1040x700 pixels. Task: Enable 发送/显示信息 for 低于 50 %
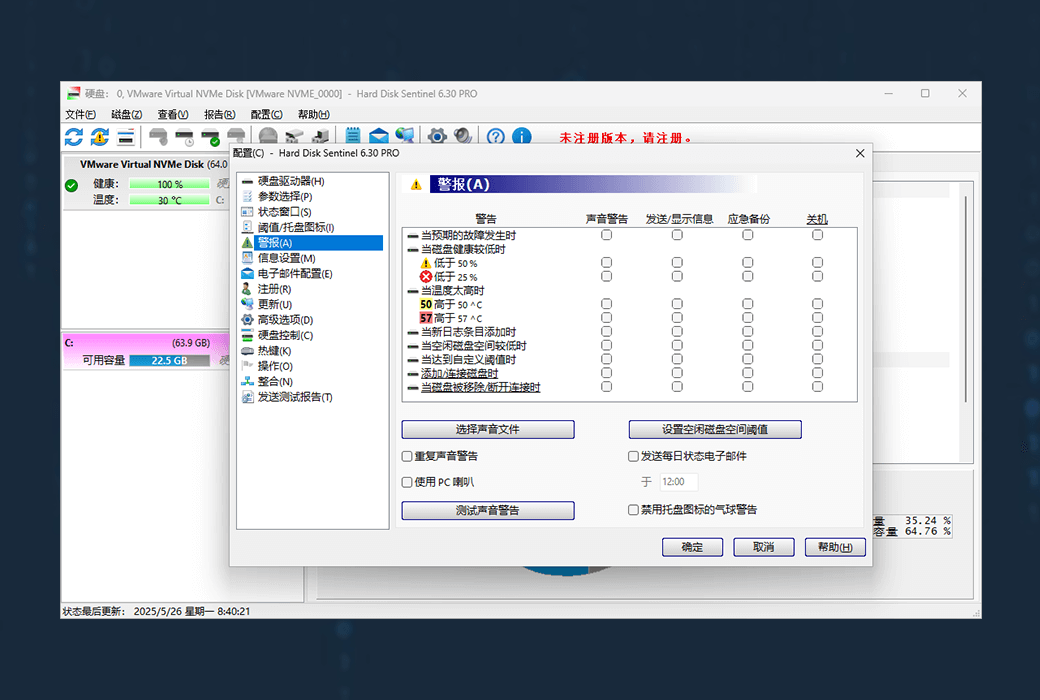point(677,263)
